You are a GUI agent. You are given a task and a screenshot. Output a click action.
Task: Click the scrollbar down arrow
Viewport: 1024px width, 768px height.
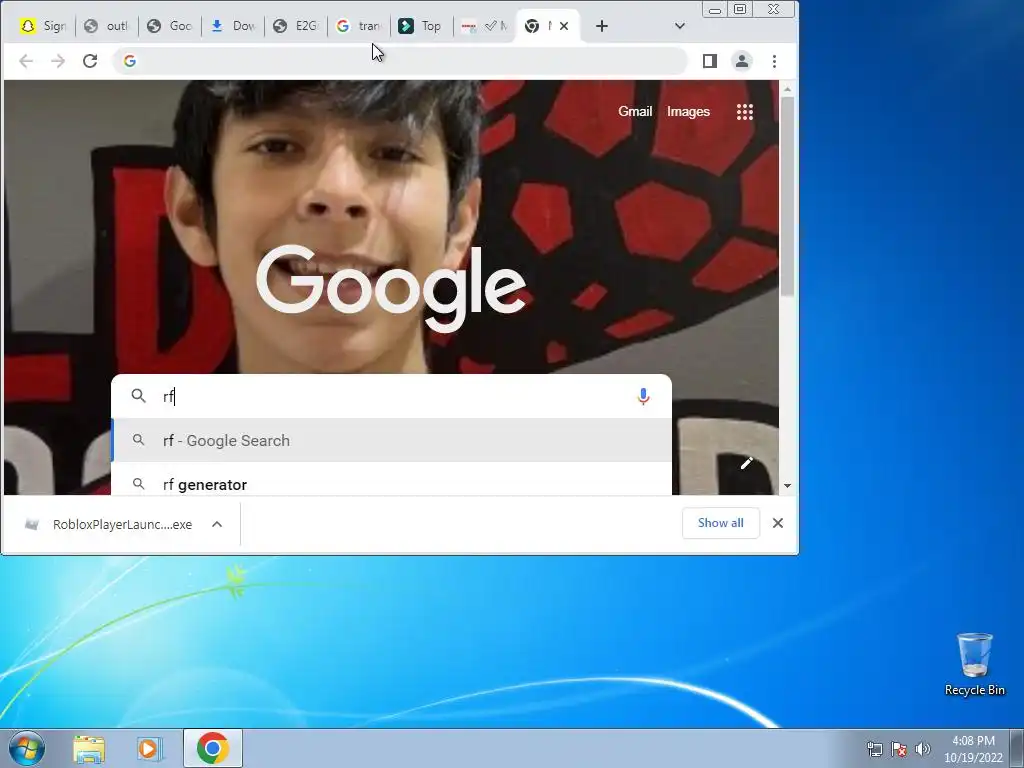tap(787, 485)
